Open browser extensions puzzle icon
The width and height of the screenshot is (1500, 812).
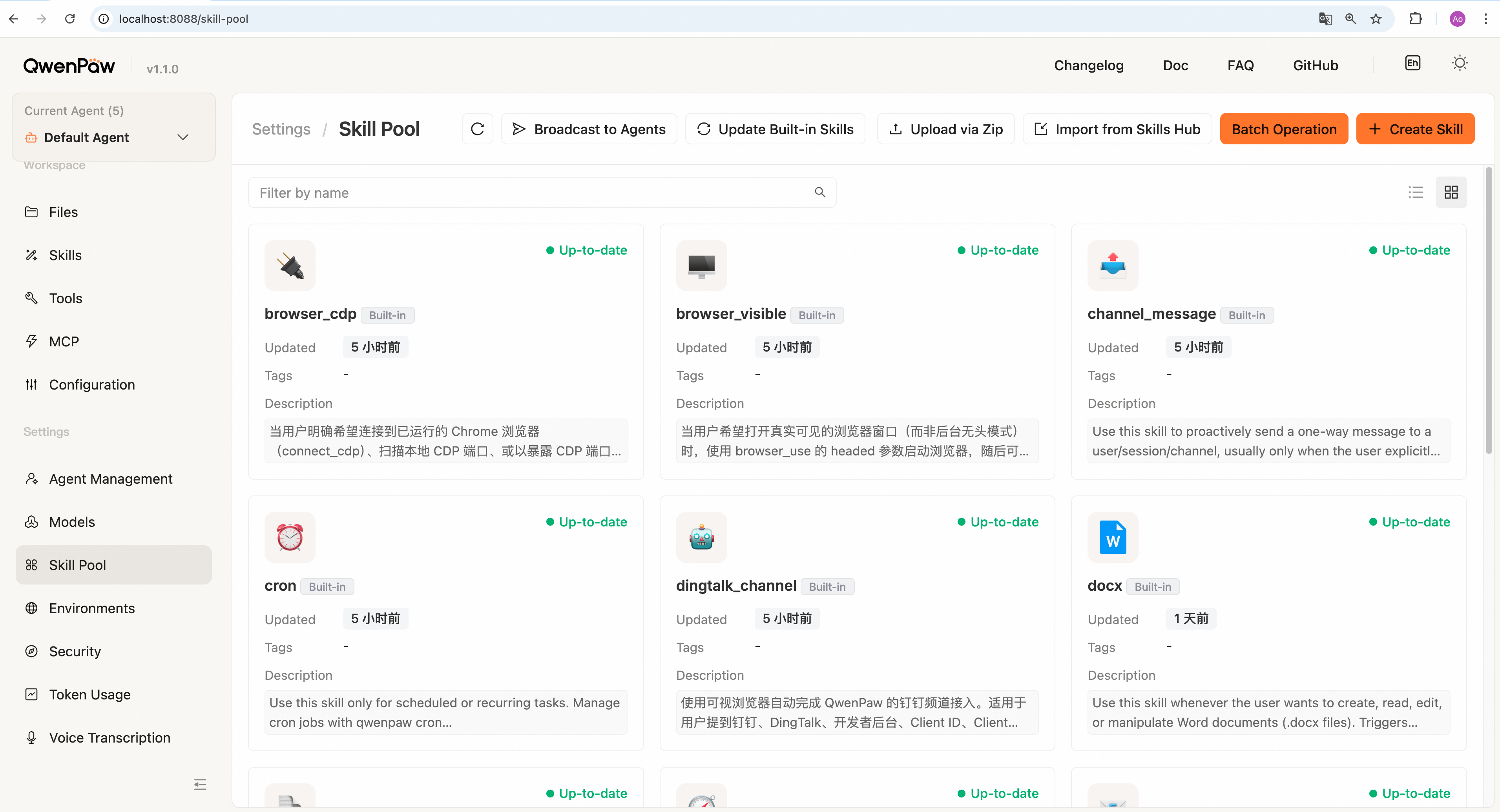1416,18
